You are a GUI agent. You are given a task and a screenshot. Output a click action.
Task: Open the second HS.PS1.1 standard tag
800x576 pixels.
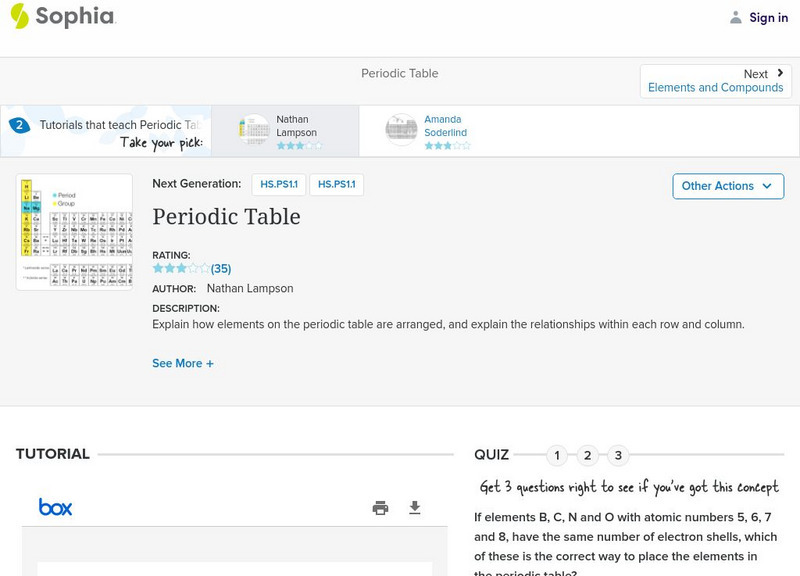click(x=336, y=184)
